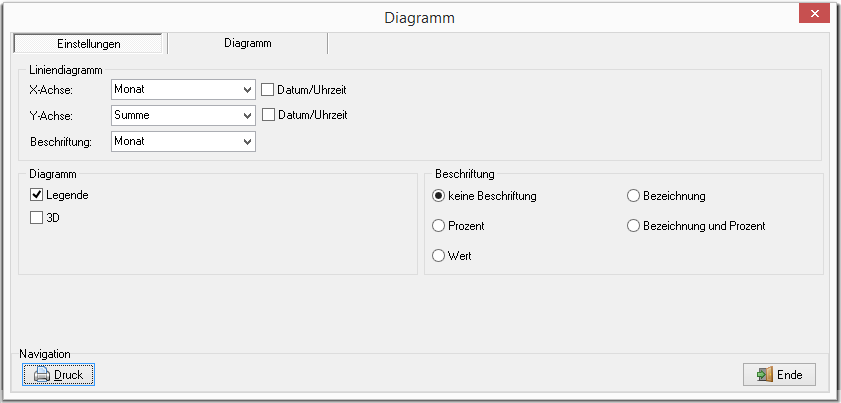
Task: Click the exit door icon on Ende
Action: tap(765, 375)
